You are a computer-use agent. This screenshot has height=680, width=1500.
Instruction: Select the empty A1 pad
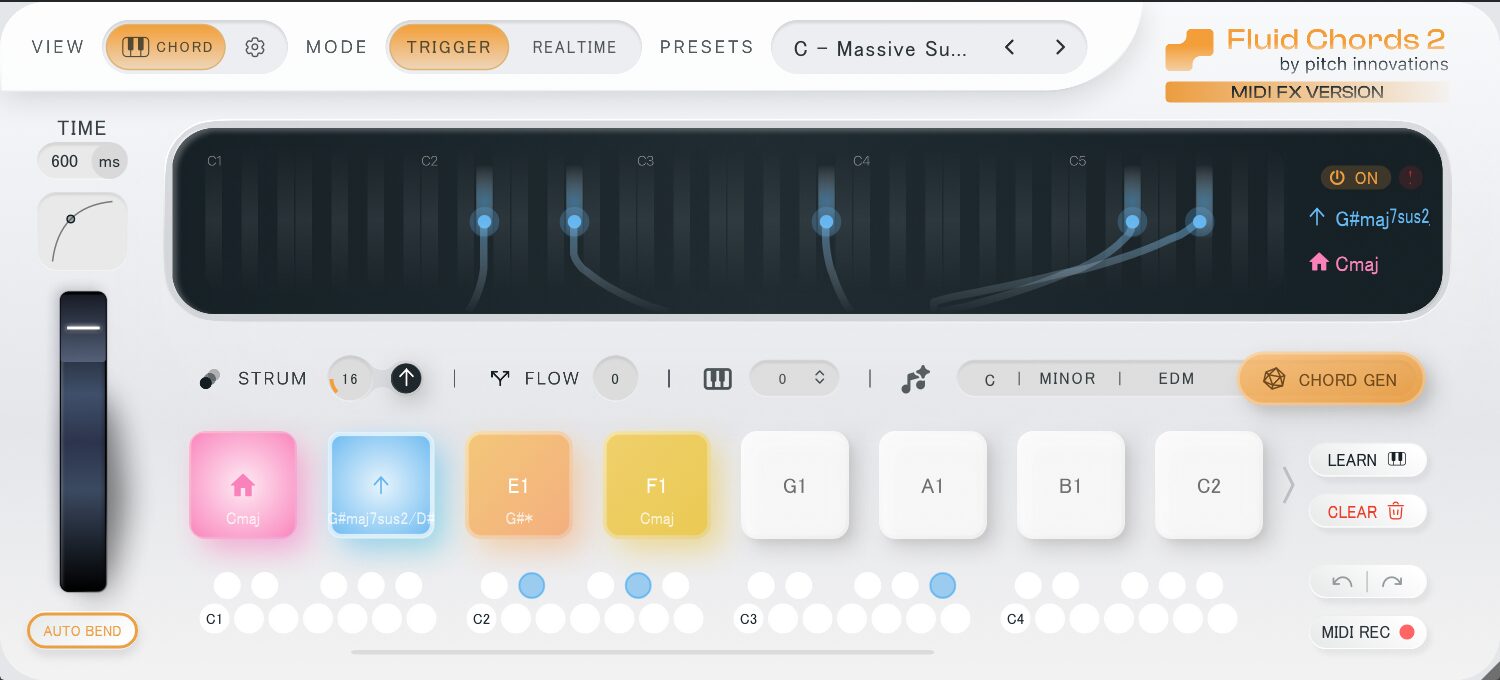pyautogui.click(x=932, y=485)
